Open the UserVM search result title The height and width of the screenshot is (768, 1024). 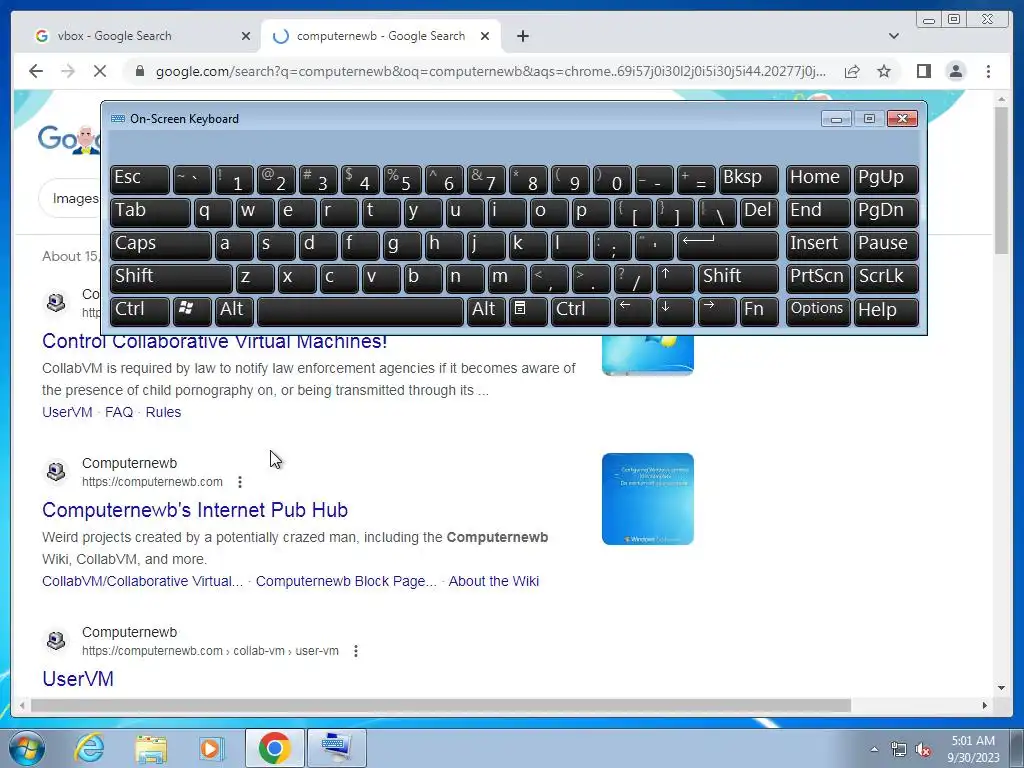tap(78, 679)
